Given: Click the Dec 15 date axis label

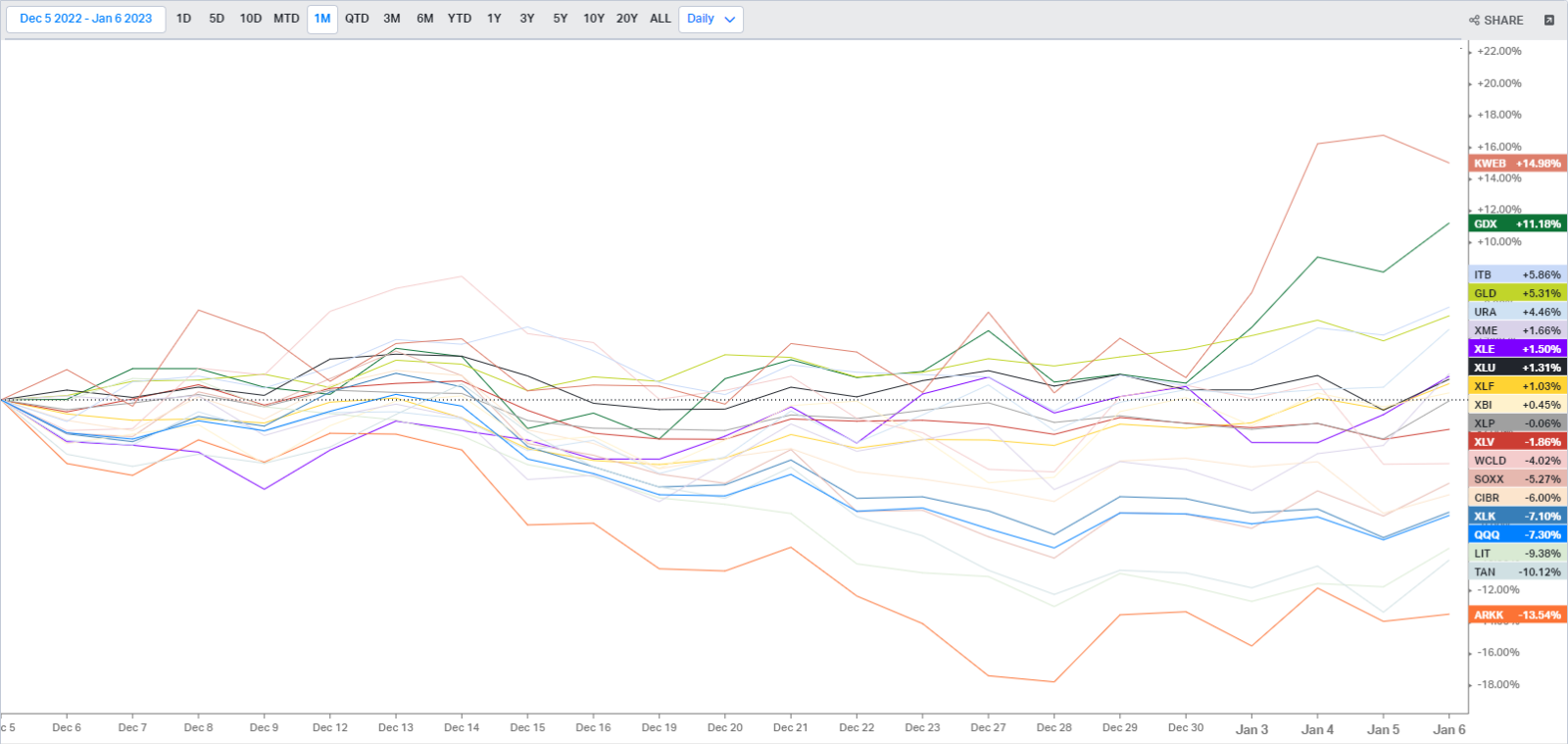Looking at the screenshot, I should tap(527, 727).
